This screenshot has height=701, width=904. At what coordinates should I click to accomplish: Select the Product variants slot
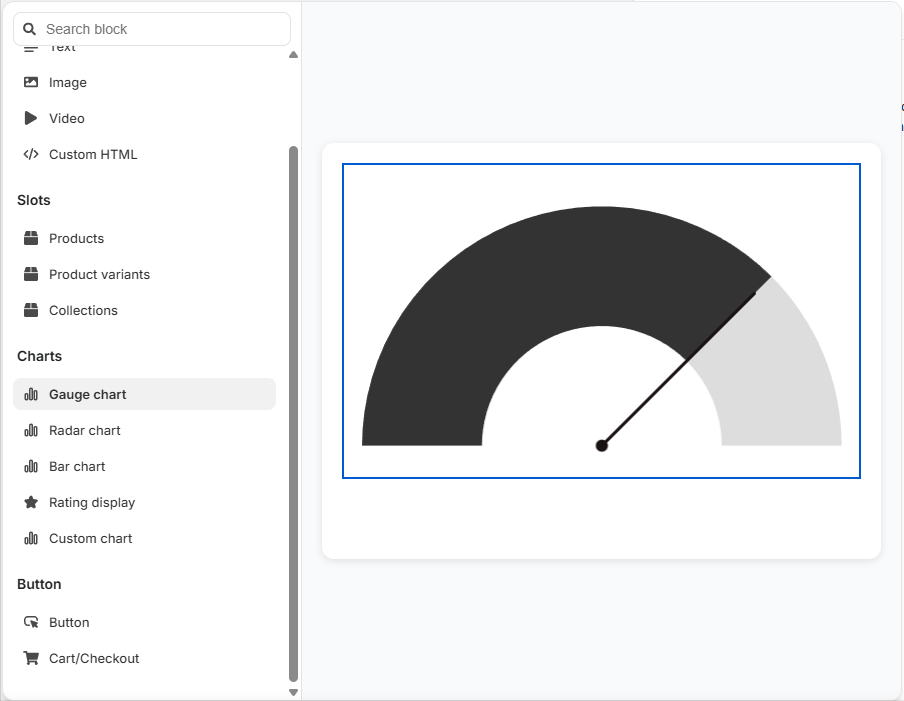pos(99,274)
